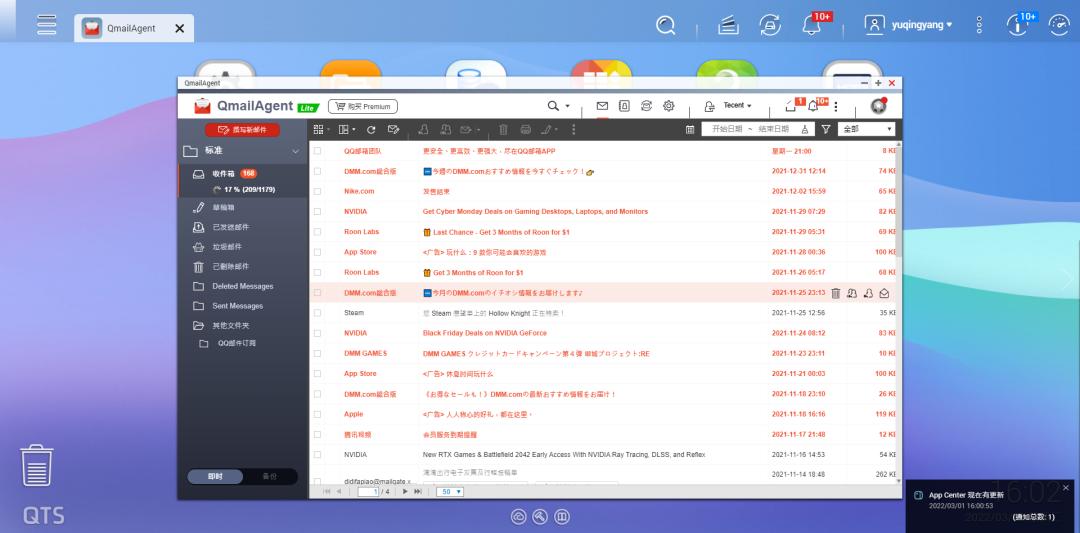1080x533 pixels.
Task: Open the QTS main hamburger menu
Action: [x=47, y=25]
